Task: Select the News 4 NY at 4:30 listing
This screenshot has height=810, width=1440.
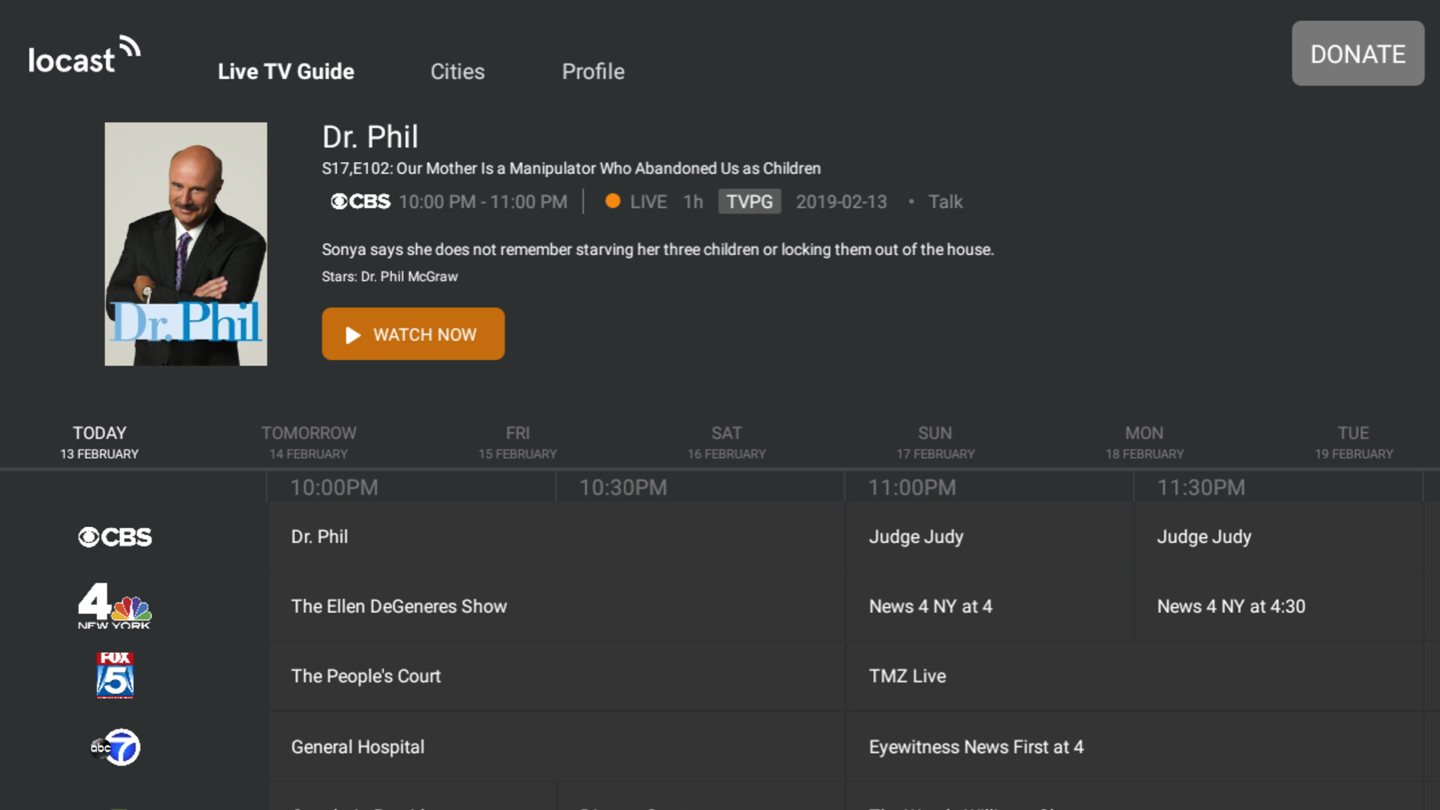Action: (x=1279, y=606)
